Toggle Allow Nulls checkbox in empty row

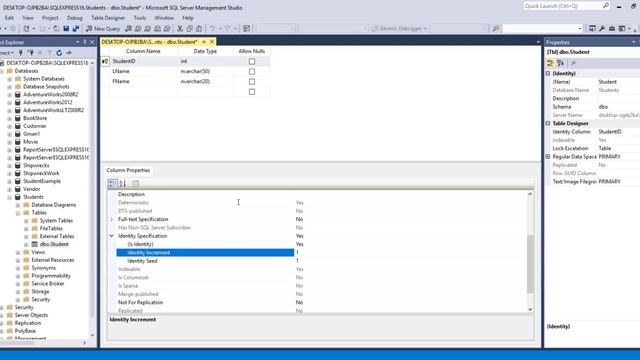tap(252, 92)
